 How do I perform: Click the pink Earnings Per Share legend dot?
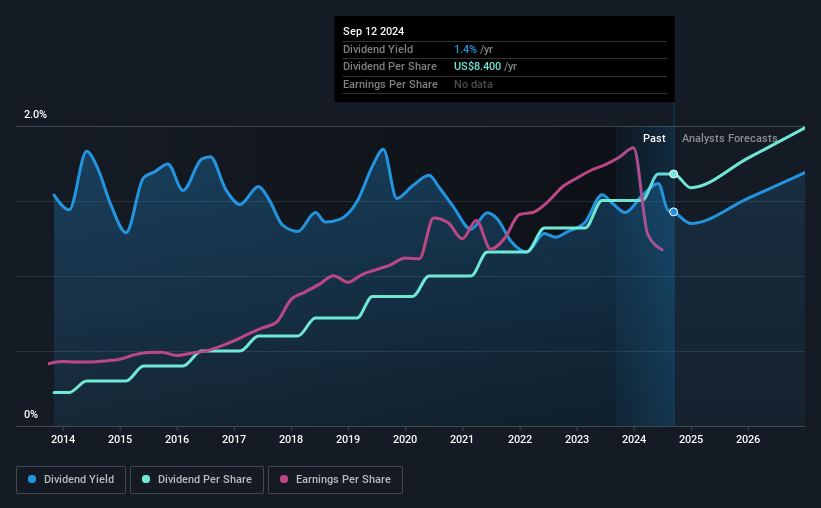point(284,479)
